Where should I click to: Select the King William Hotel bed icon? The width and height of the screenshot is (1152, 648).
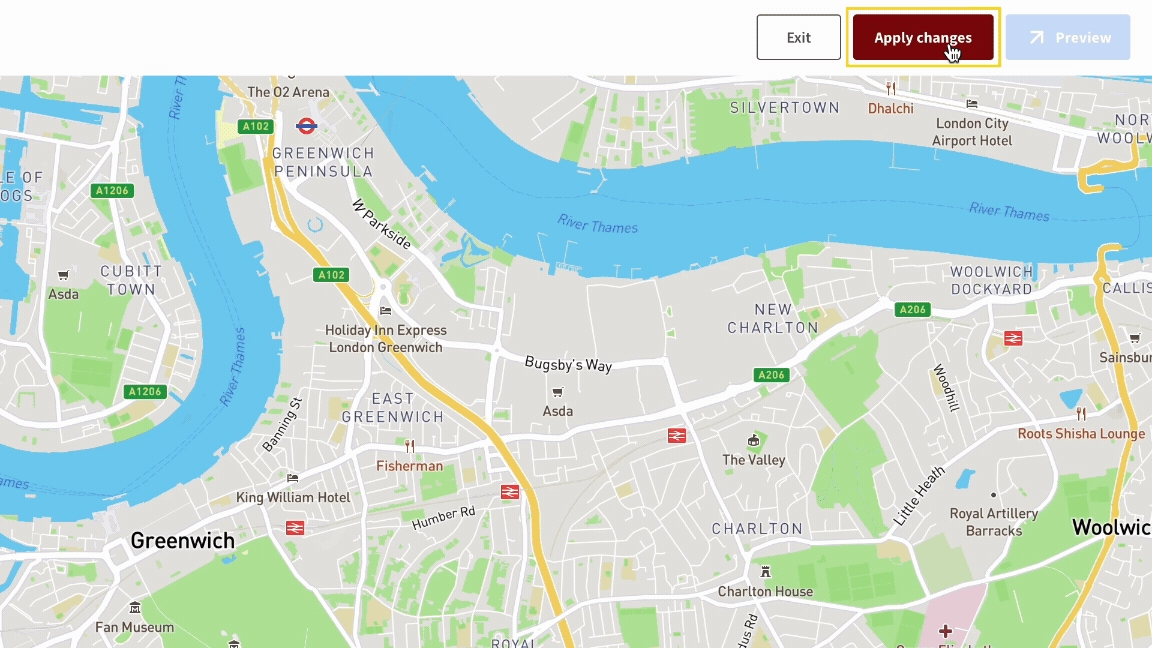tap(292, 478)
